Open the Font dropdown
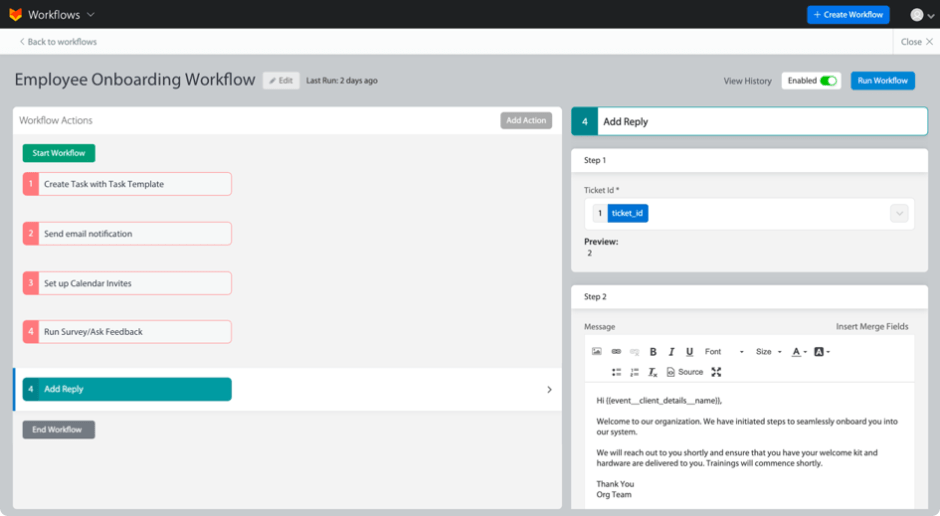This screenshot has height=516, width=940. [x=724, y=352]
